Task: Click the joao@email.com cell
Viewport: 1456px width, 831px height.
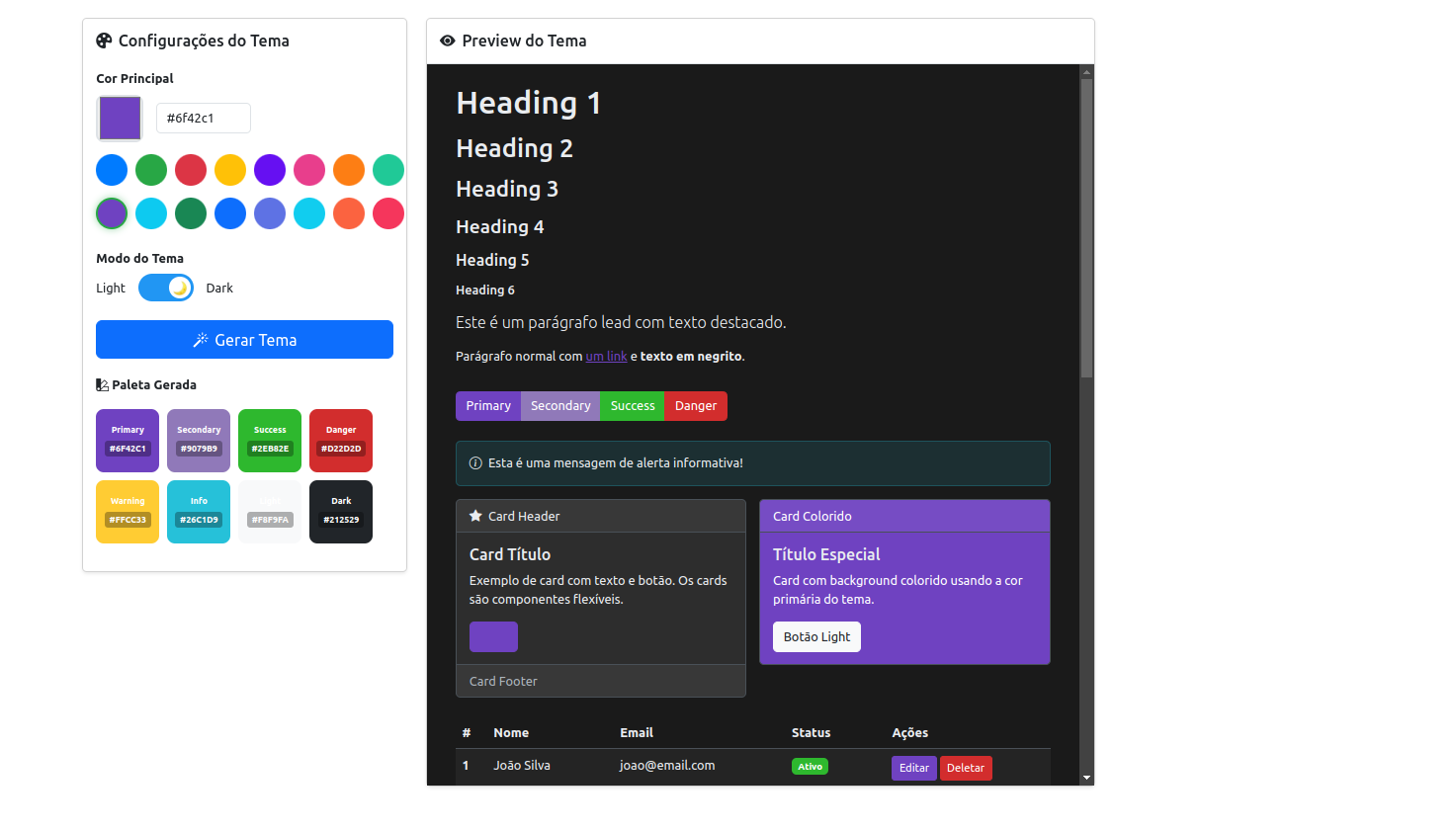Action: (667, 766)
